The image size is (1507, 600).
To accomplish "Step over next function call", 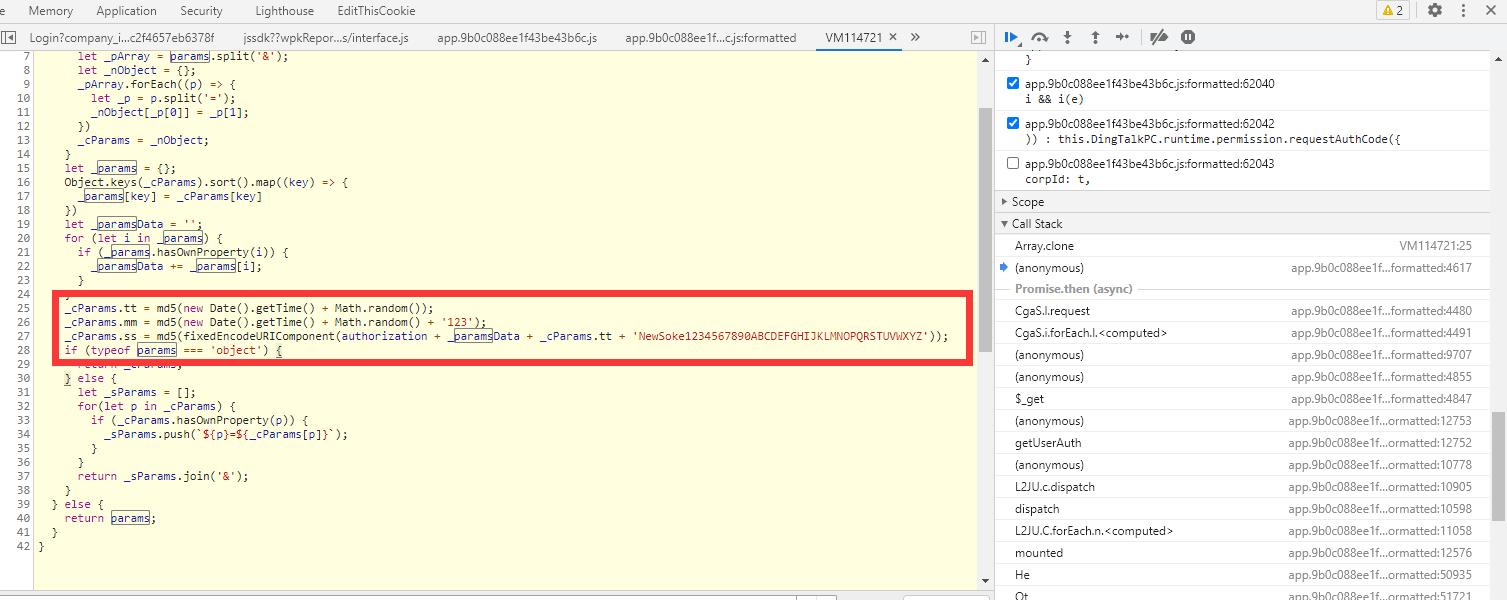I will [x=1040, y=37].
